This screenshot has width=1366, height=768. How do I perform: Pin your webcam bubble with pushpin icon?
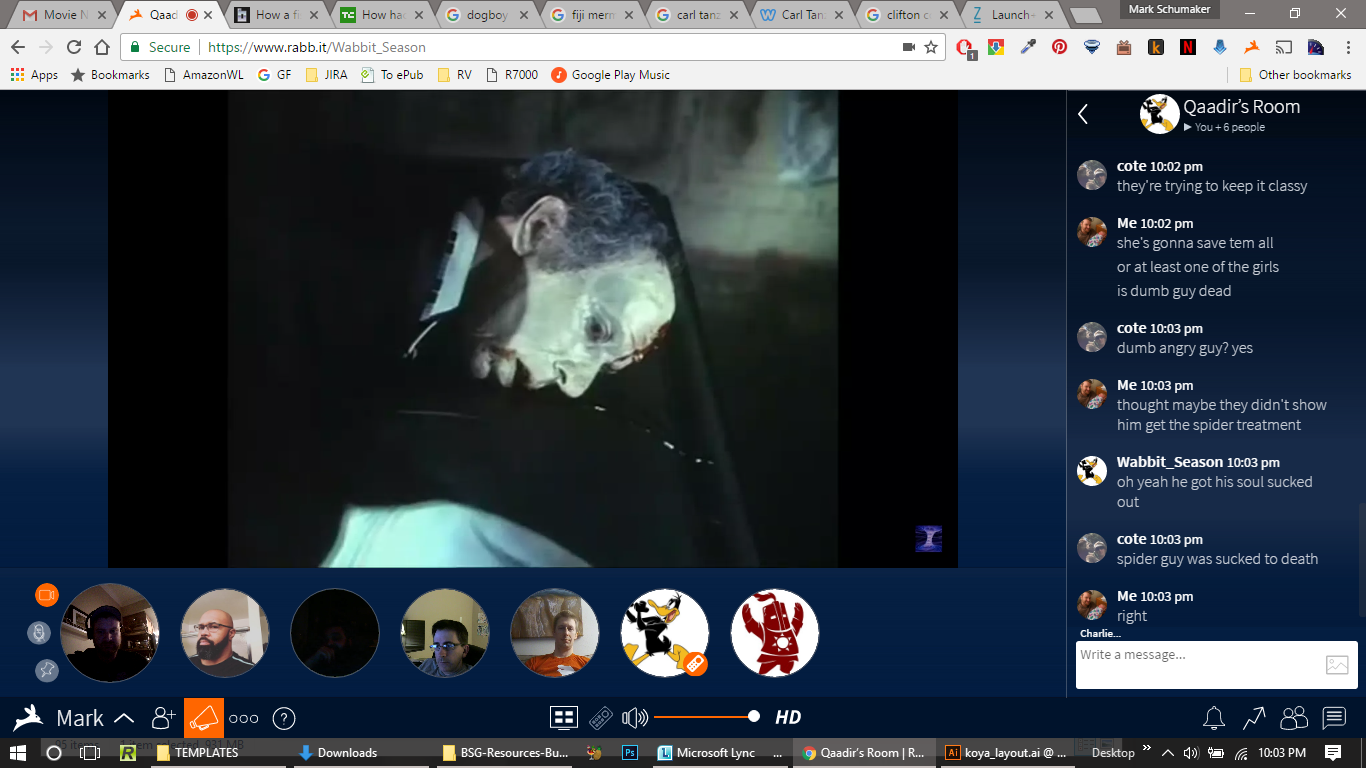(47, 670)
